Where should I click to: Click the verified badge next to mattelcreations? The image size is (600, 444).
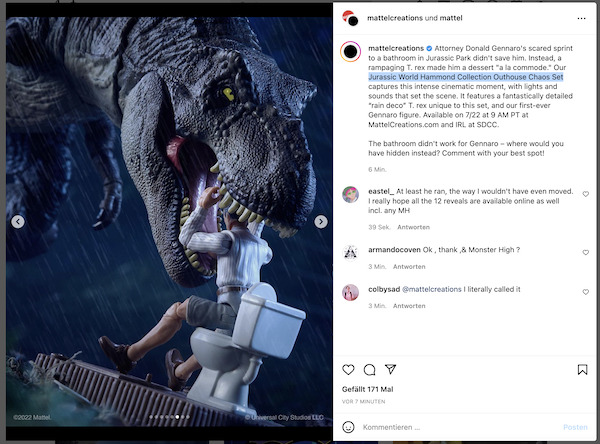click(429, 48)
